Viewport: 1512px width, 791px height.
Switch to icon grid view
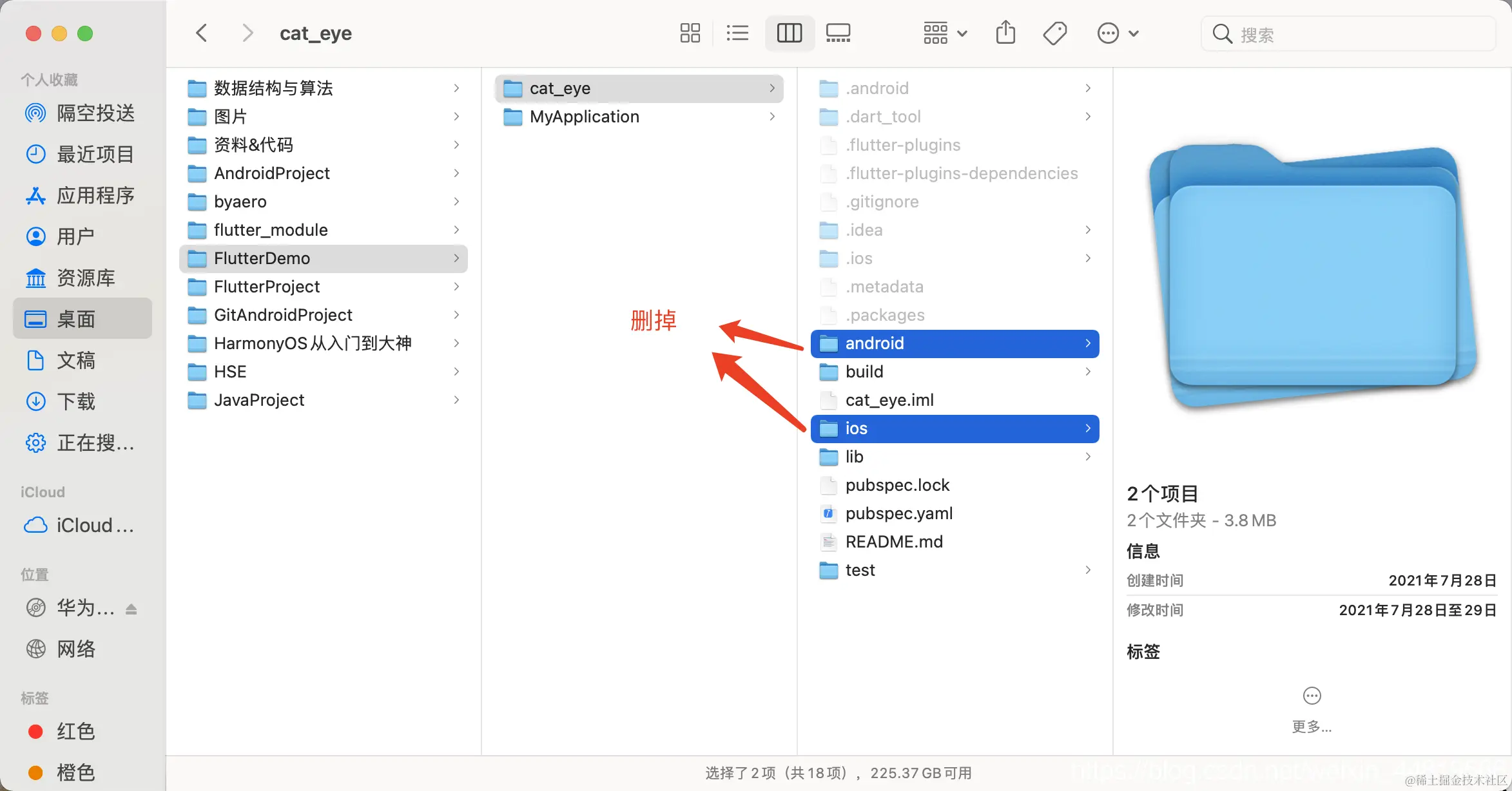[x=690, y=33]
